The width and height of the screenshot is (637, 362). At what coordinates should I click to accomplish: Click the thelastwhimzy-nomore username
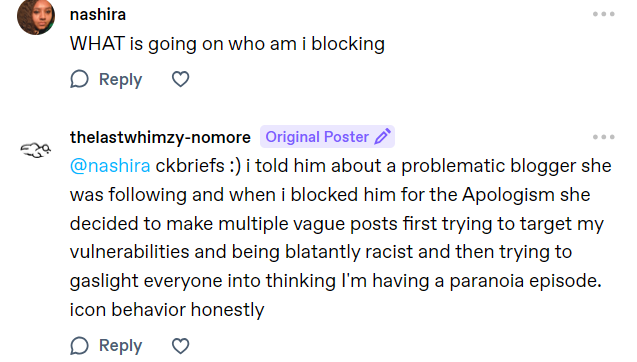[x=160, y=137]
